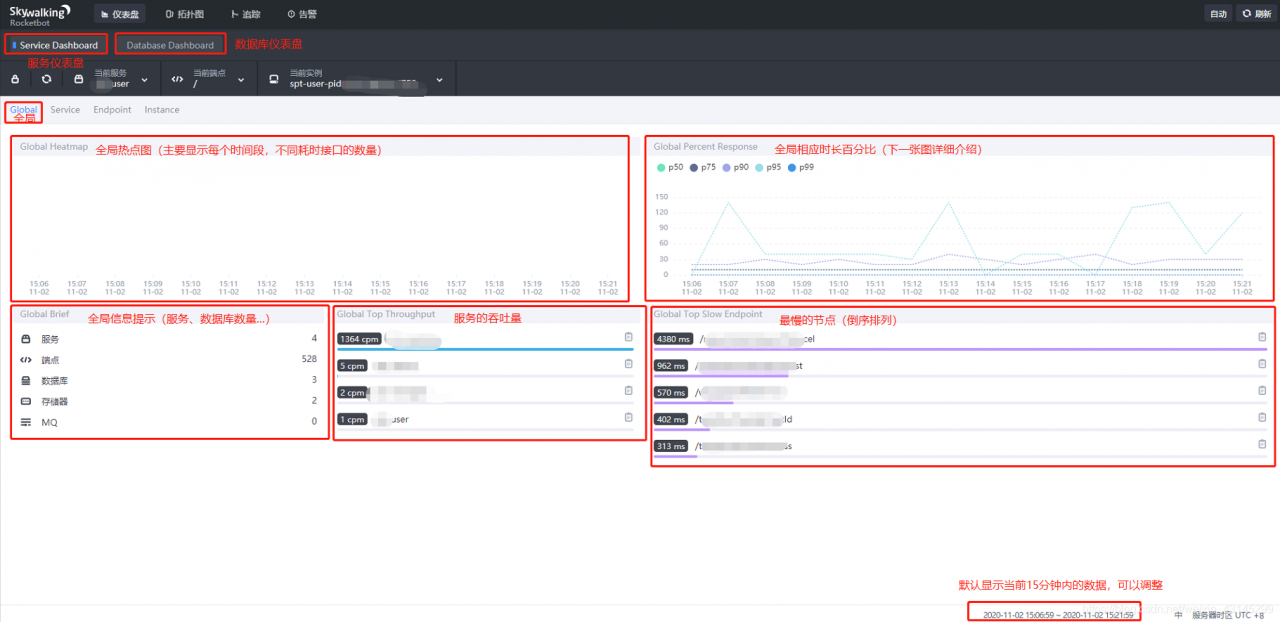Switch to the Service Dashboard tab
Viewport: 1280px width, 622px height.
point(55,45)
